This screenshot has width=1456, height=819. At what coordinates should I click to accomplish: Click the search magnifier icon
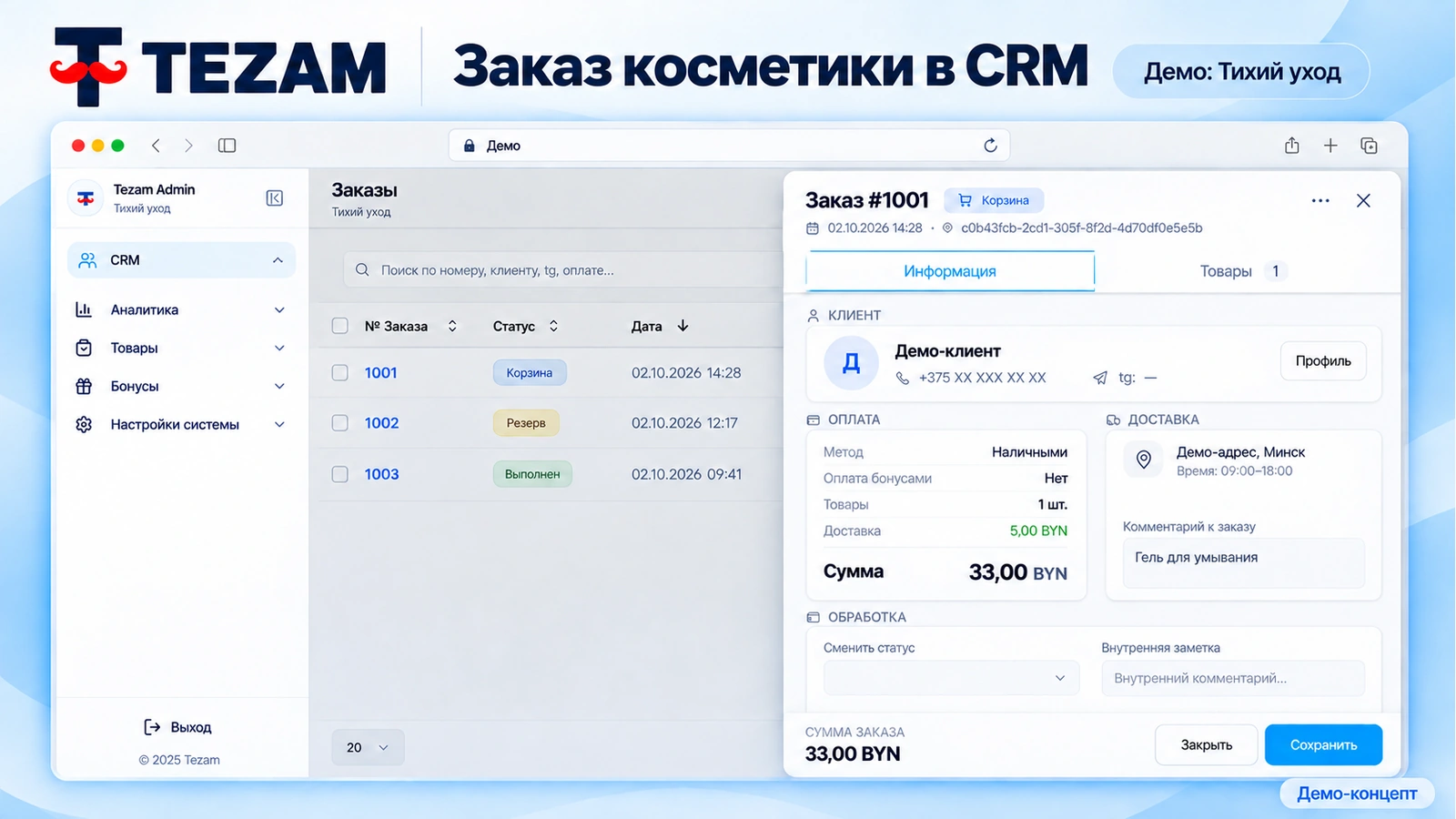coord(362,270)
